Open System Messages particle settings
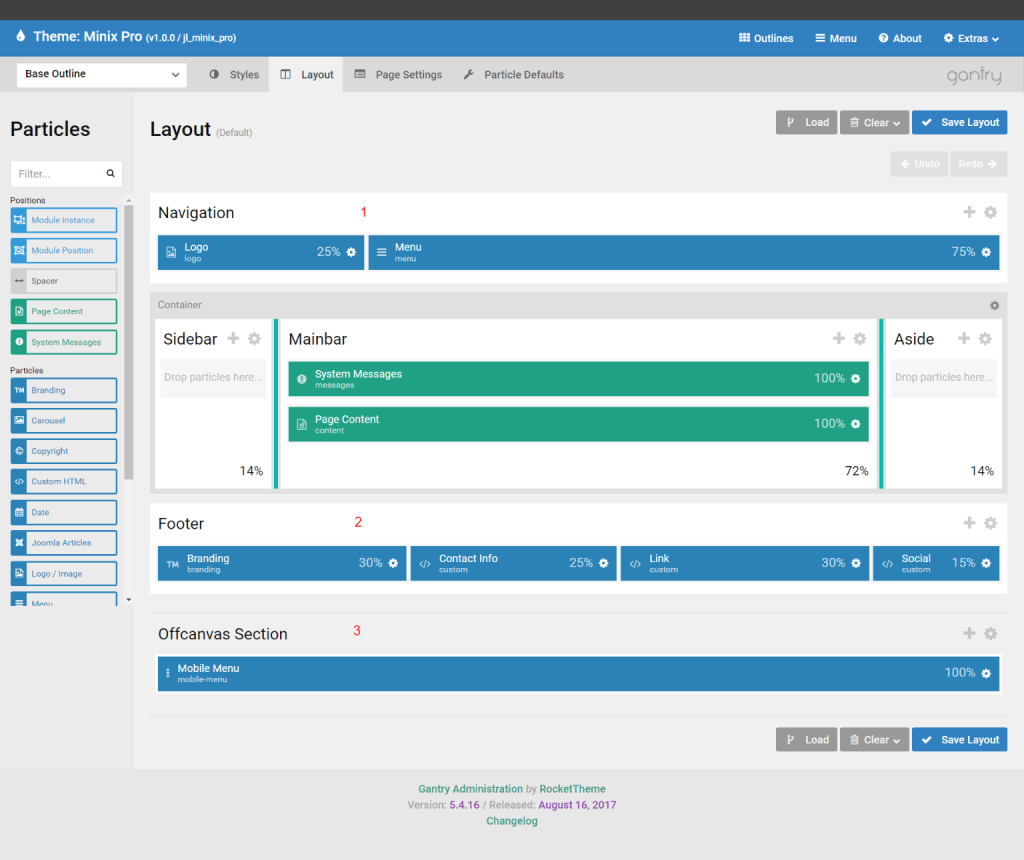The image size is (1024, 860). pyautogui.click(x=855, y=379)
